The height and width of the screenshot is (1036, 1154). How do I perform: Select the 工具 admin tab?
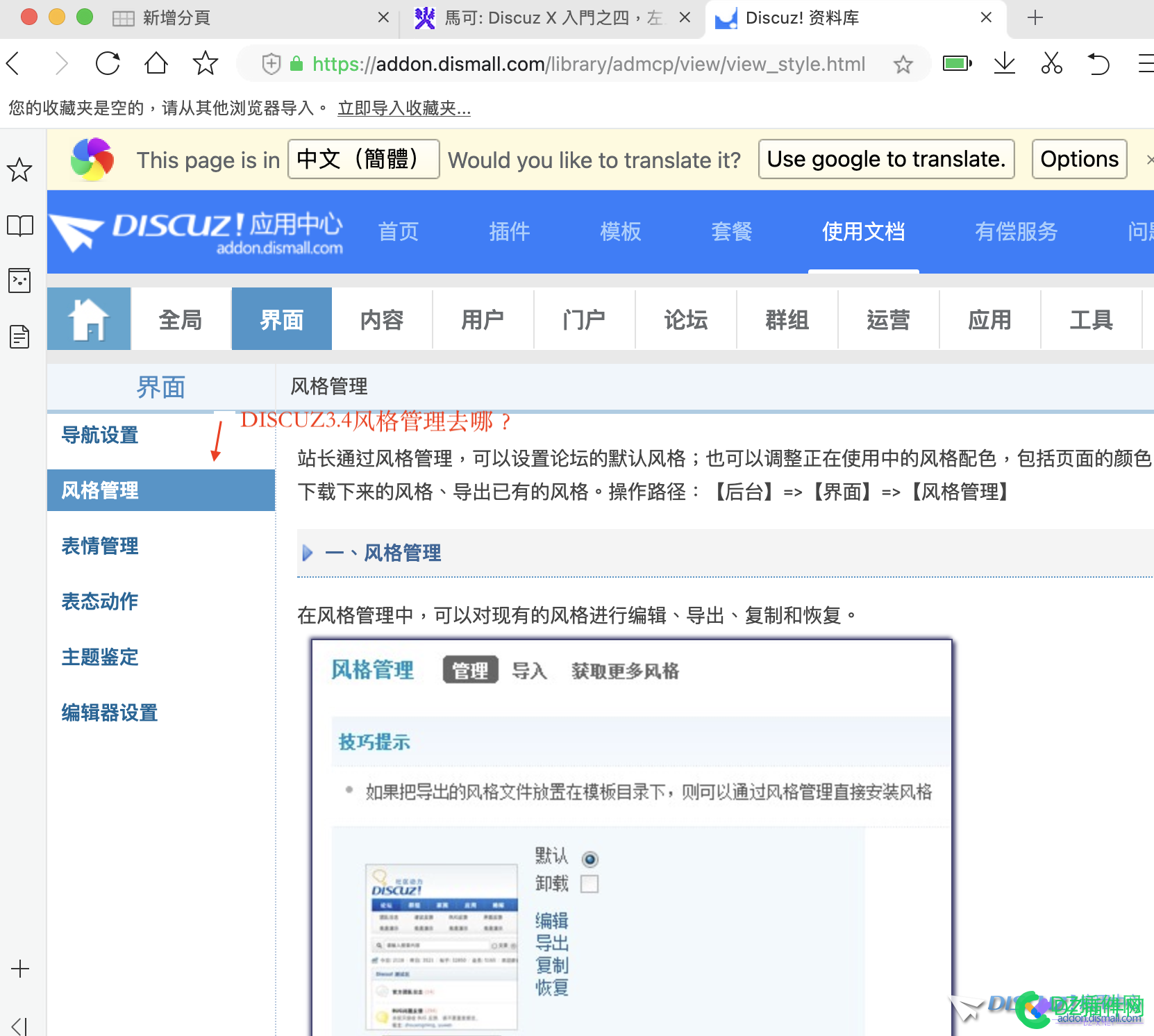coord(1092,319)
